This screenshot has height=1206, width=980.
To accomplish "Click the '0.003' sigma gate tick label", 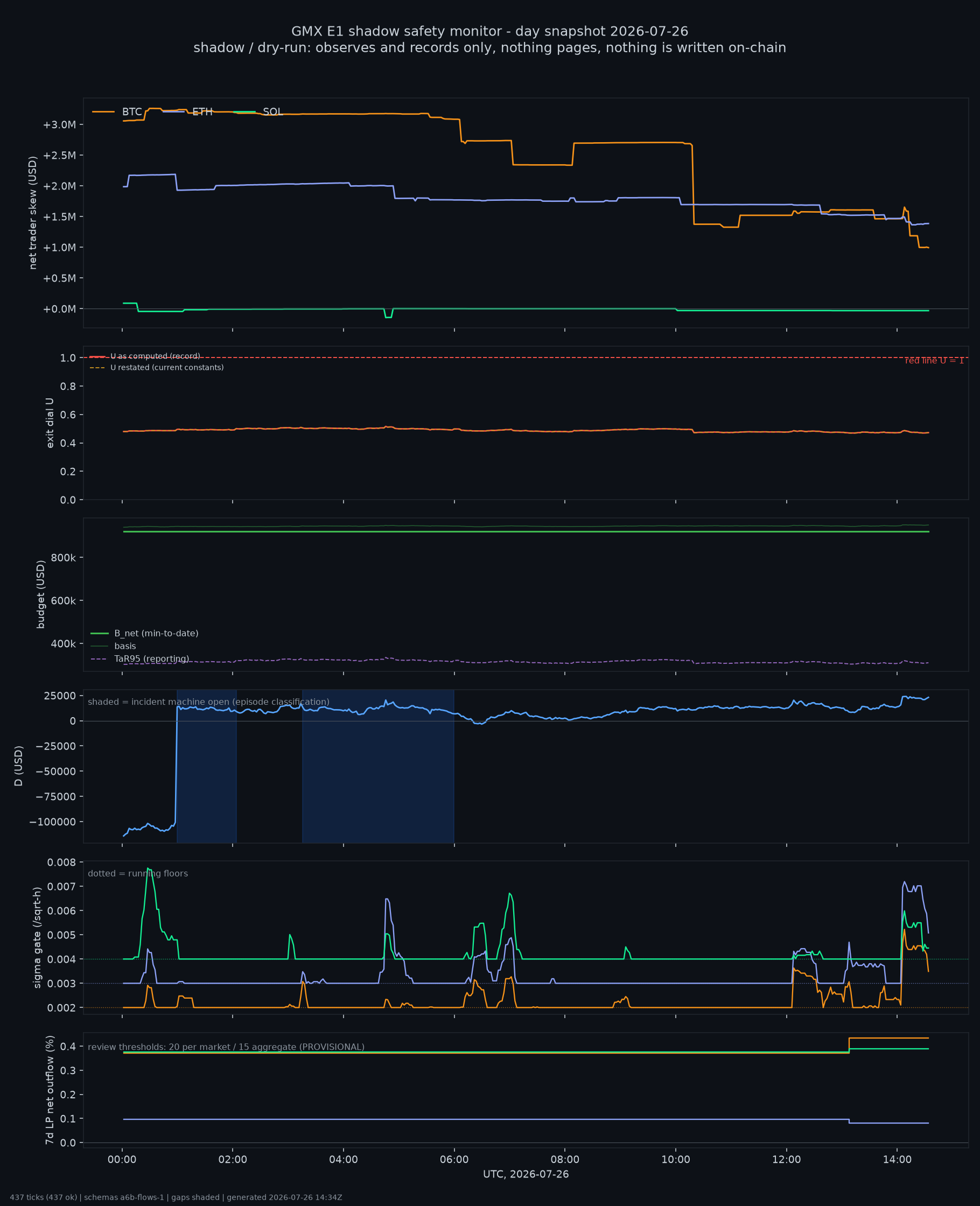I will click(61, 984).
